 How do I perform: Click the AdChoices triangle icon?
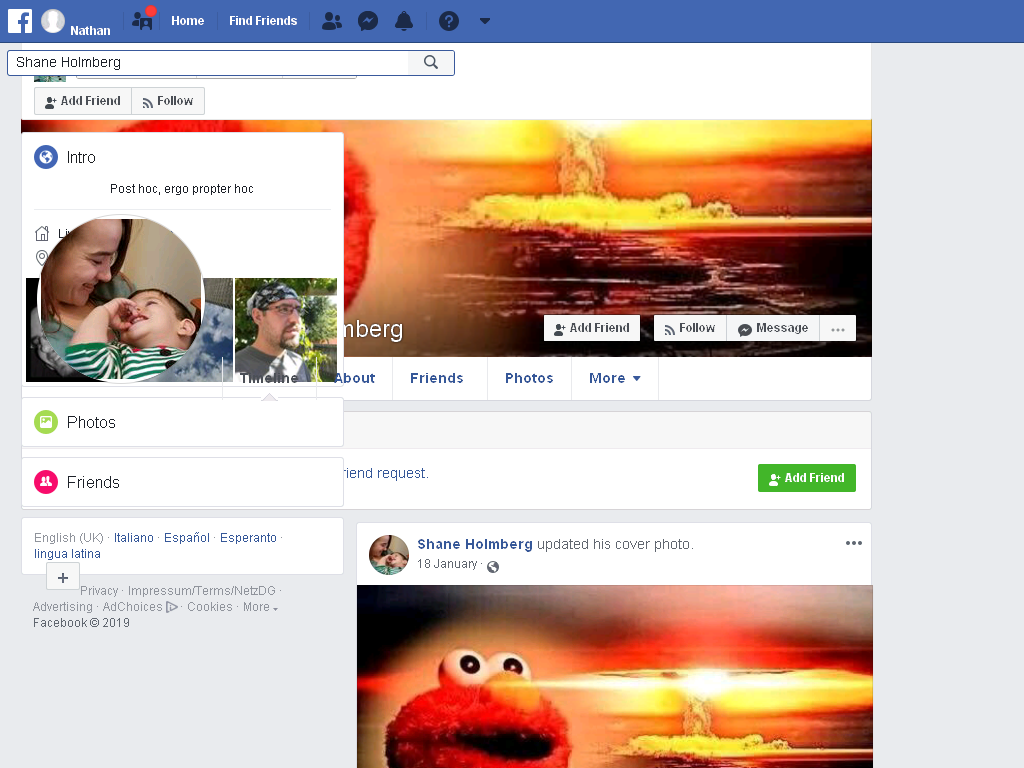172,607
